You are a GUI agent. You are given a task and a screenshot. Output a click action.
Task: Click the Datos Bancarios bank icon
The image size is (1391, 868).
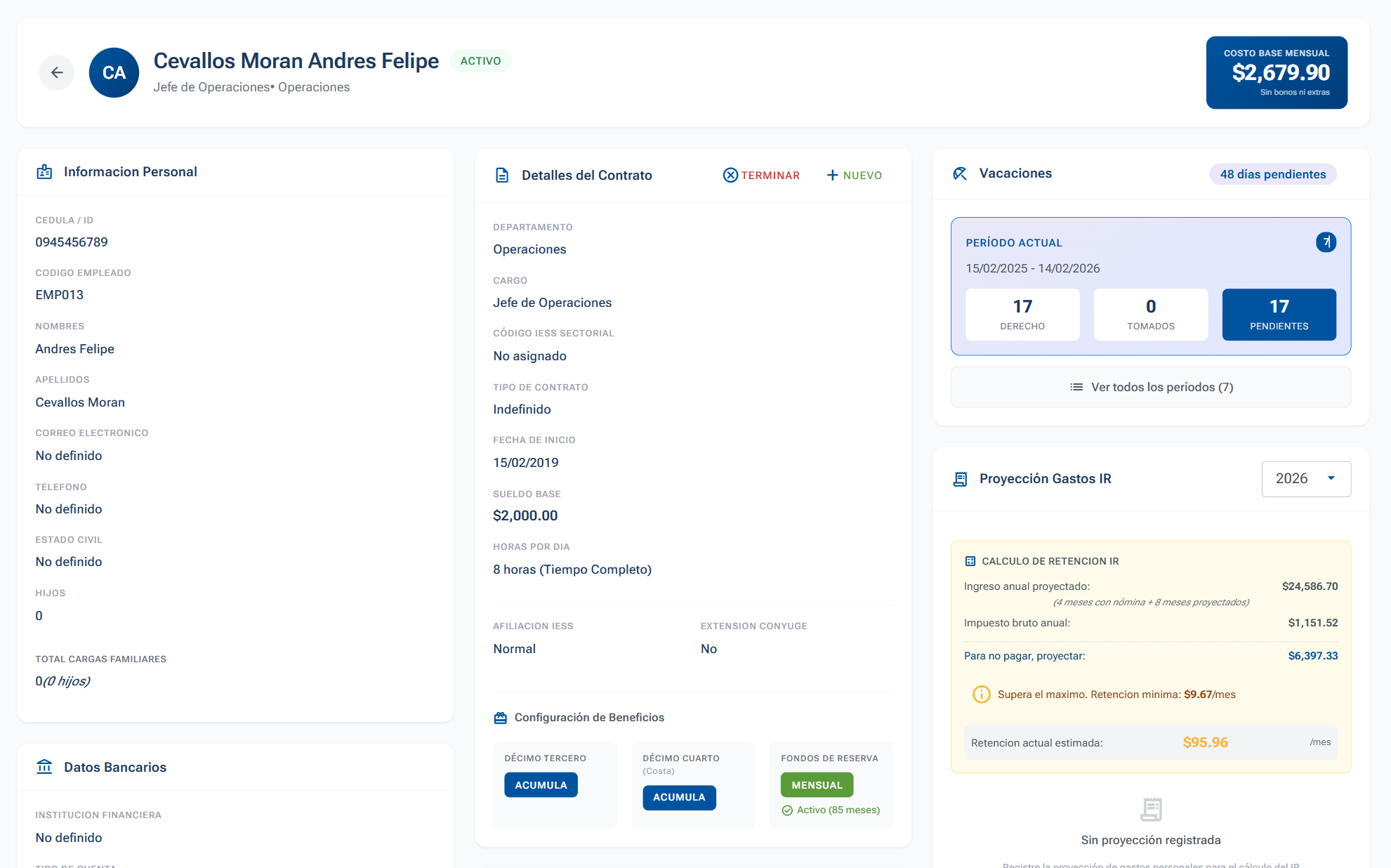[44, 767]
